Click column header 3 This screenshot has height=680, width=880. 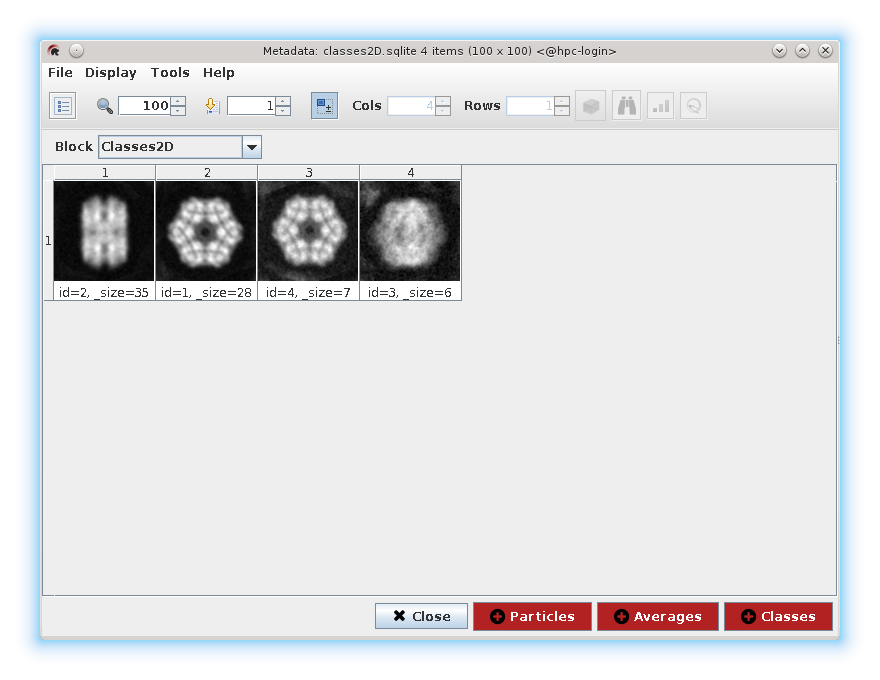tap(309, 172)
